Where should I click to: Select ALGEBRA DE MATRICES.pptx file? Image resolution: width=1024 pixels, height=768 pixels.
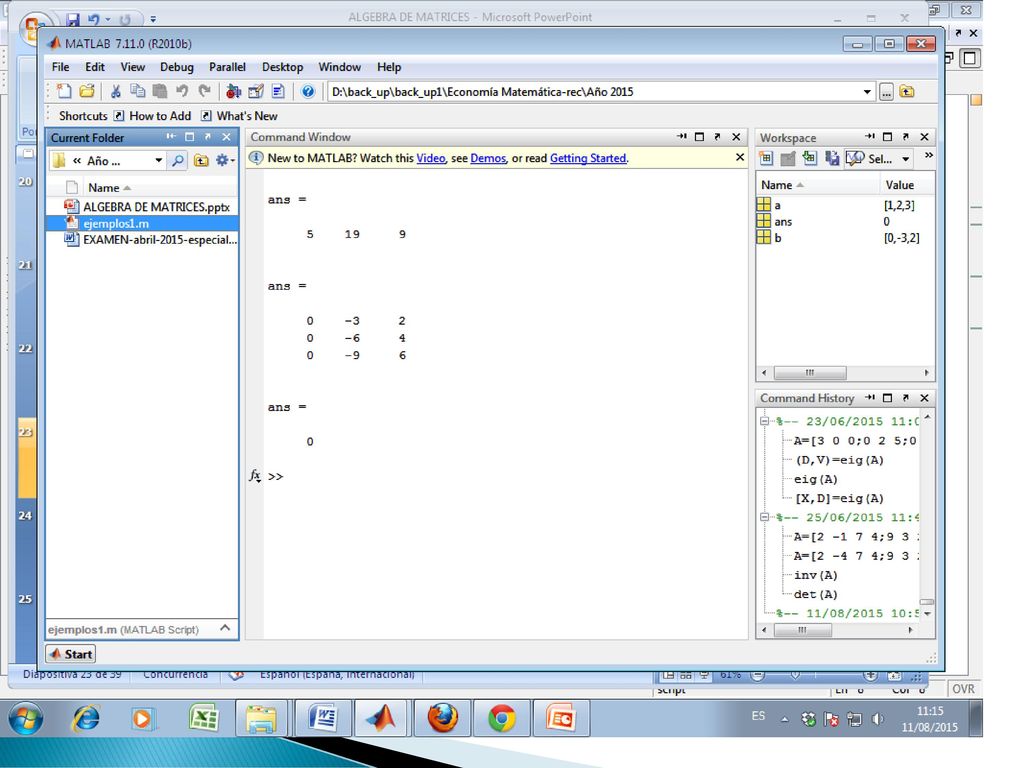pos(147,206)
